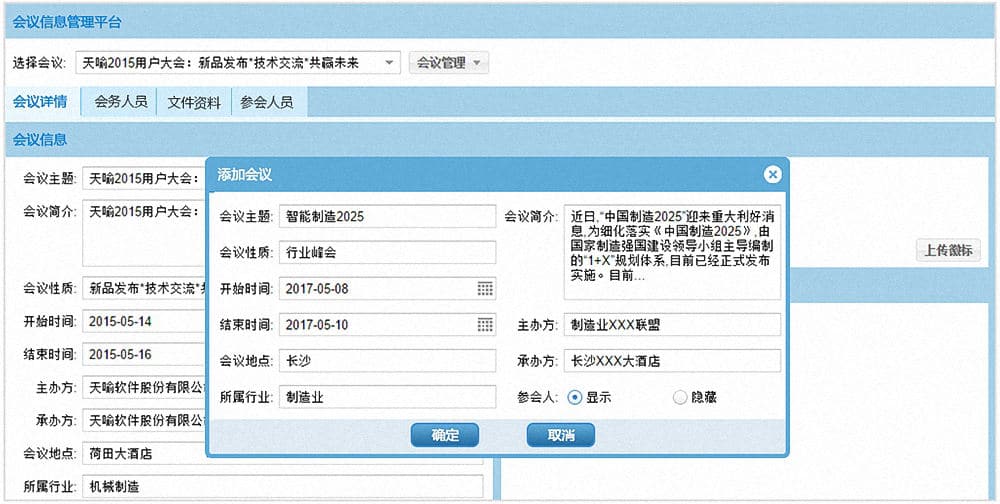Select the 会议详情 tab

(41, 102)
